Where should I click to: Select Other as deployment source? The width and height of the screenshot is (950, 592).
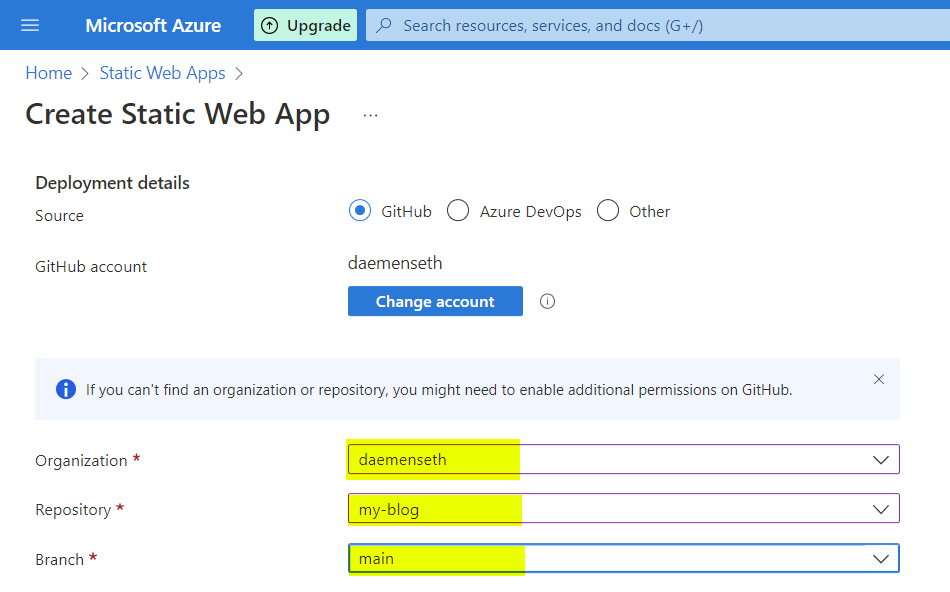(x=608, y=211)
